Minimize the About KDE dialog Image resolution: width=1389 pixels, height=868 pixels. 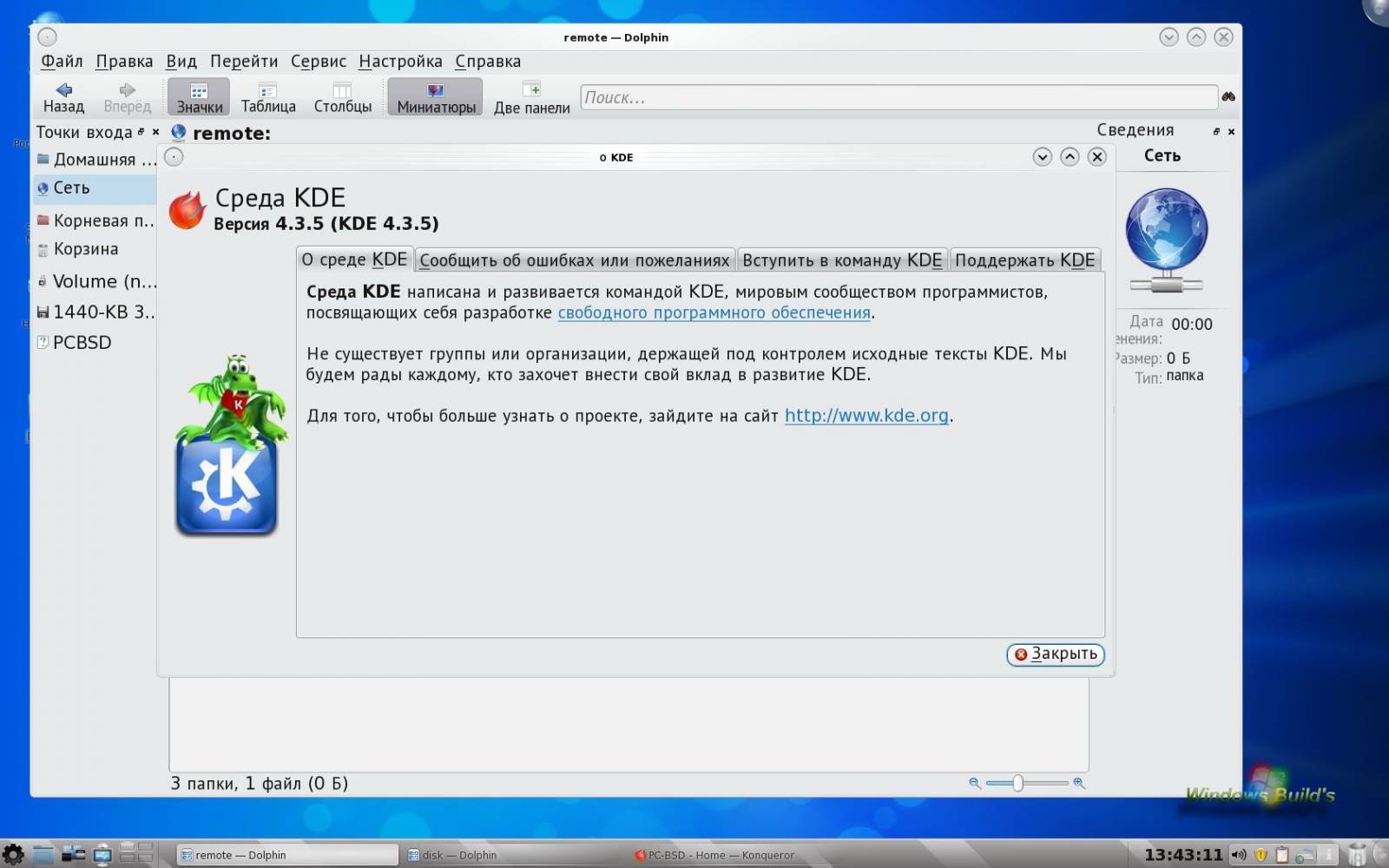tap(1043, 157)
